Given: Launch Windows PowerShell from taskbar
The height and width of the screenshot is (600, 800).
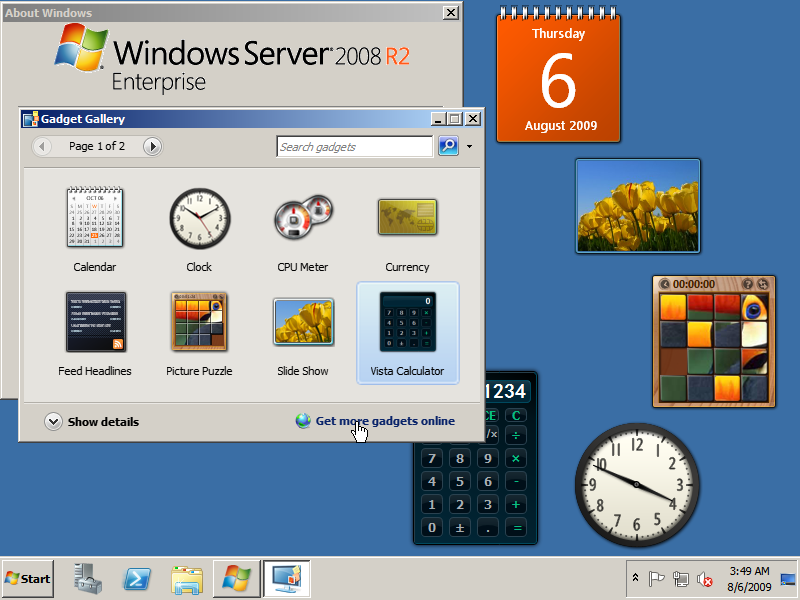Looking at the screenshot, I should tap(137, 579).
